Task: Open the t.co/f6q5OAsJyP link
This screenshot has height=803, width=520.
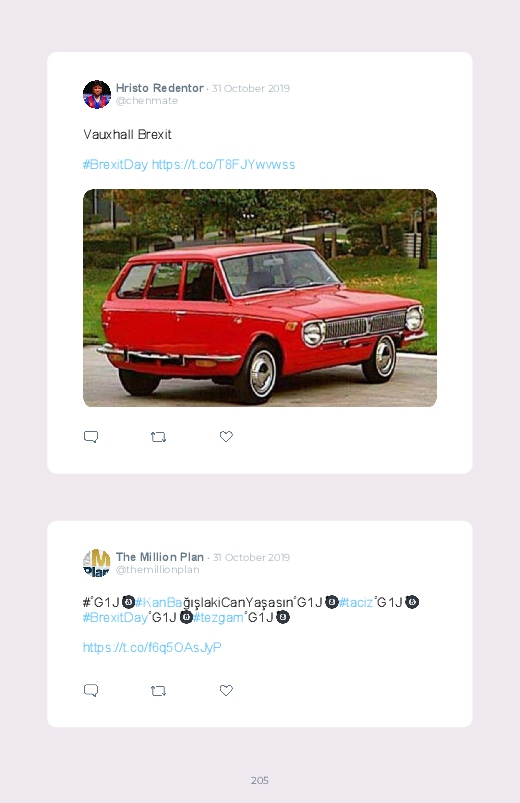Action: click(152, 648)
